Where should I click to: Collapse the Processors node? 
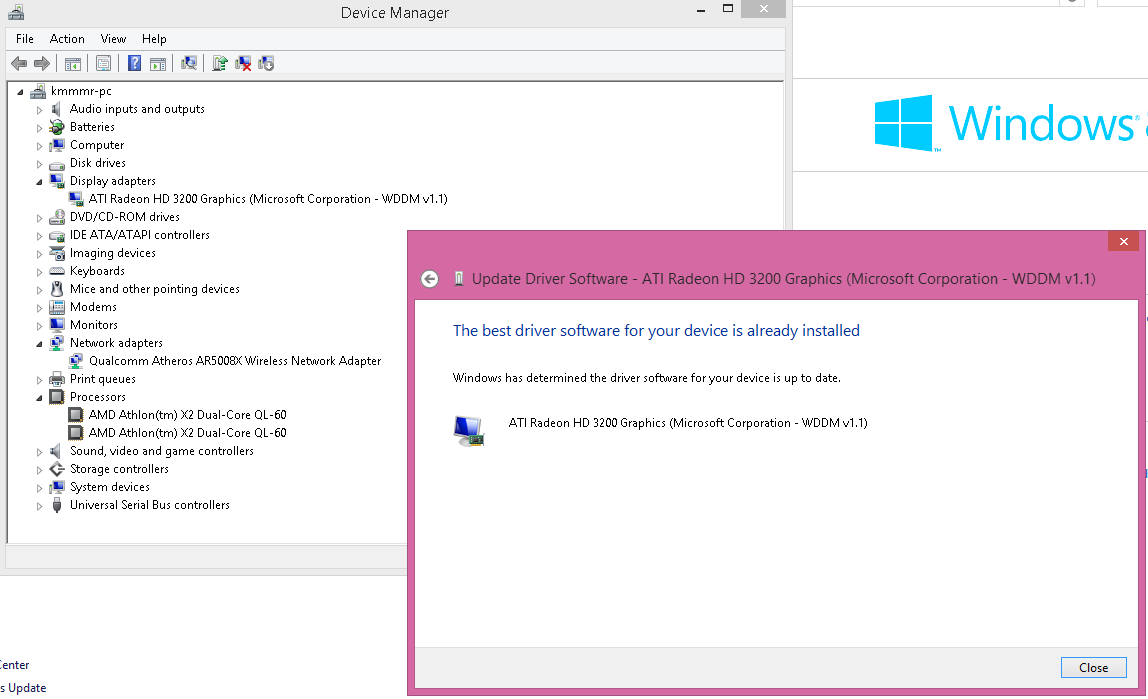click(x=40, y=397)
